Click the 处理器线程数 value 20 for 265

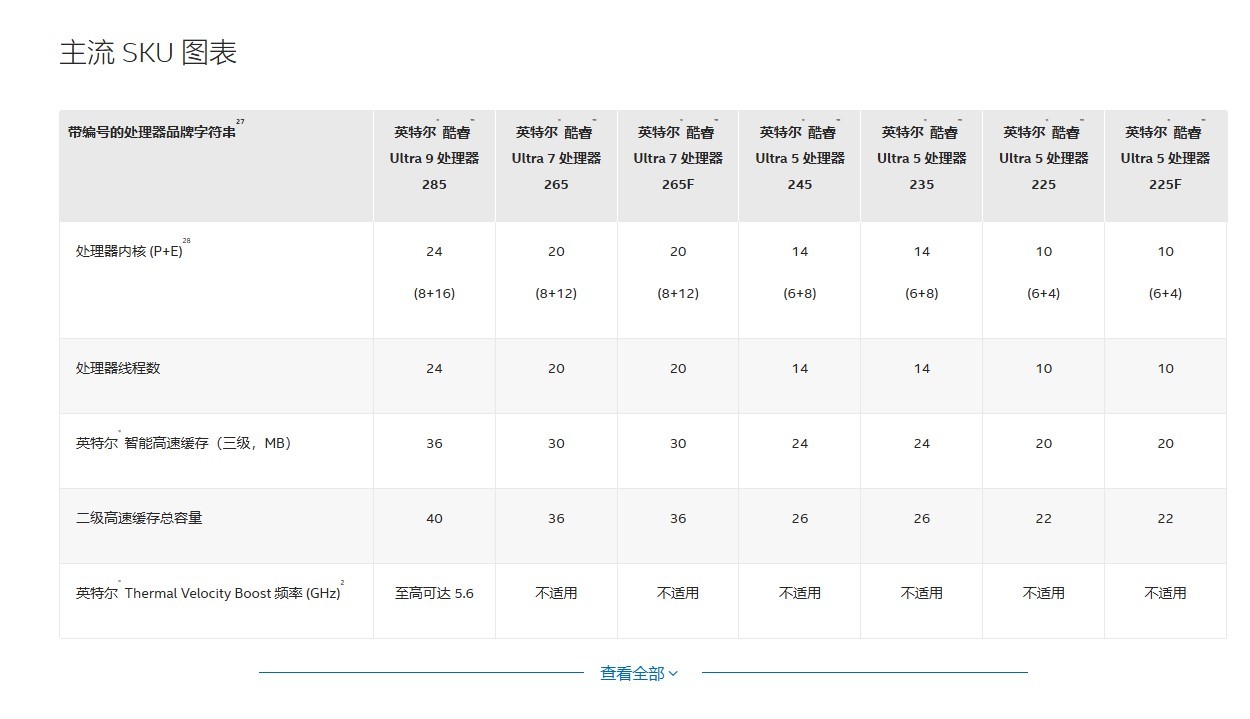pyautogui.click(x=556, y=368)
